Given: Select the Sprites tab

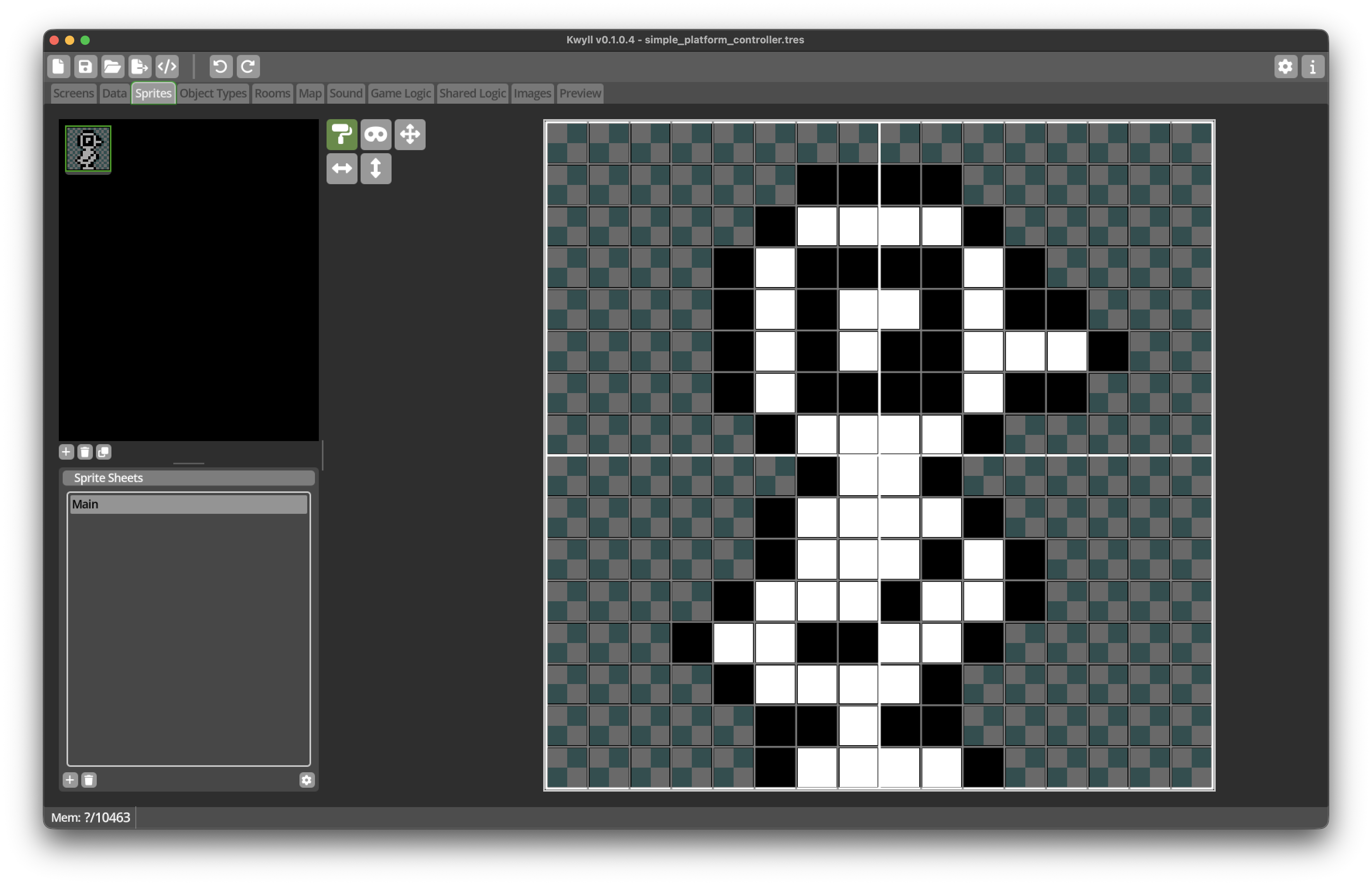Looking at the screenshot, I should click(x=153, y=93).
